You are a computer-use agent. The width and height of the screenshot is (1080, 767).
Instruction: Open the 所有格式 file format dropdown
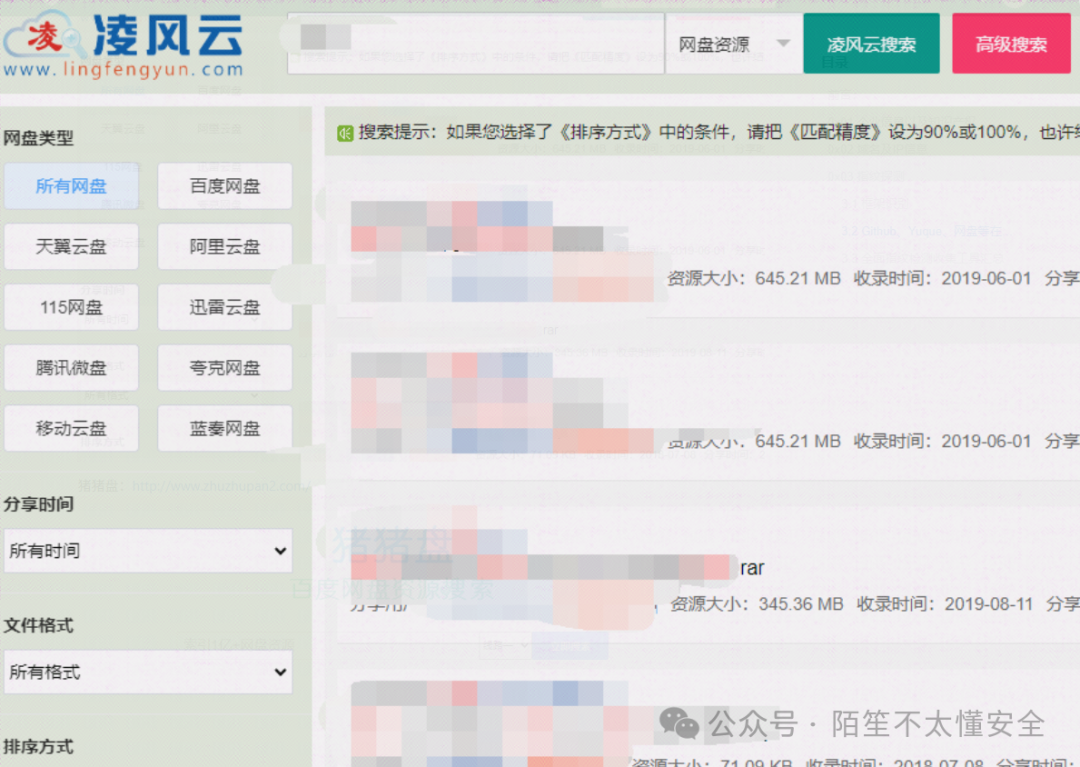148,671
